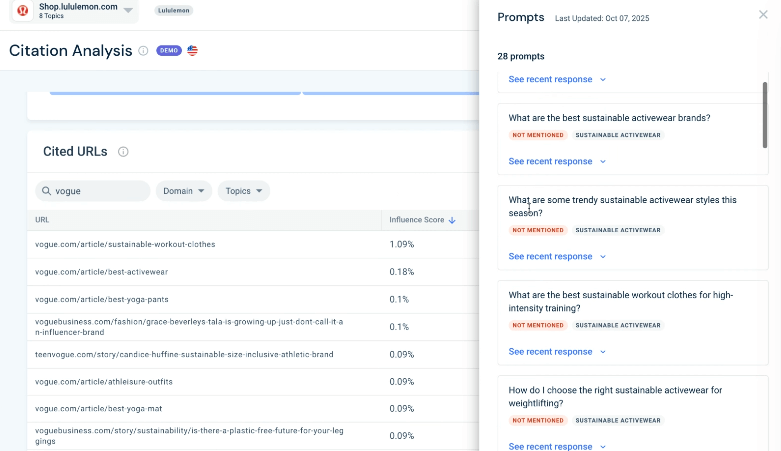Click the lululemon logo icon
The image size is (781, 451).
point(22,10)
